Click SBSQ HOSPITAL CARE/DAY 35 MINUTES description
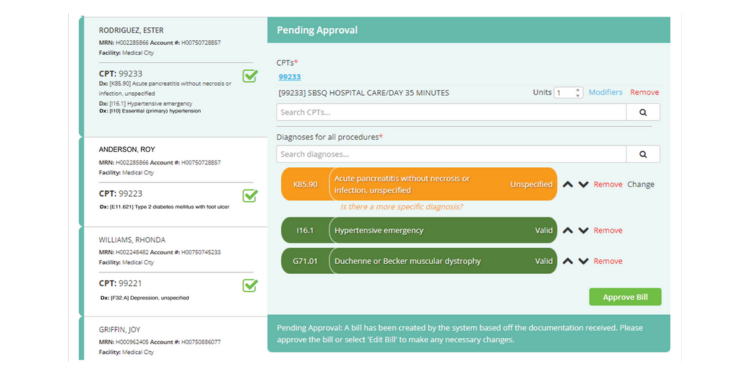 [364, 93]
